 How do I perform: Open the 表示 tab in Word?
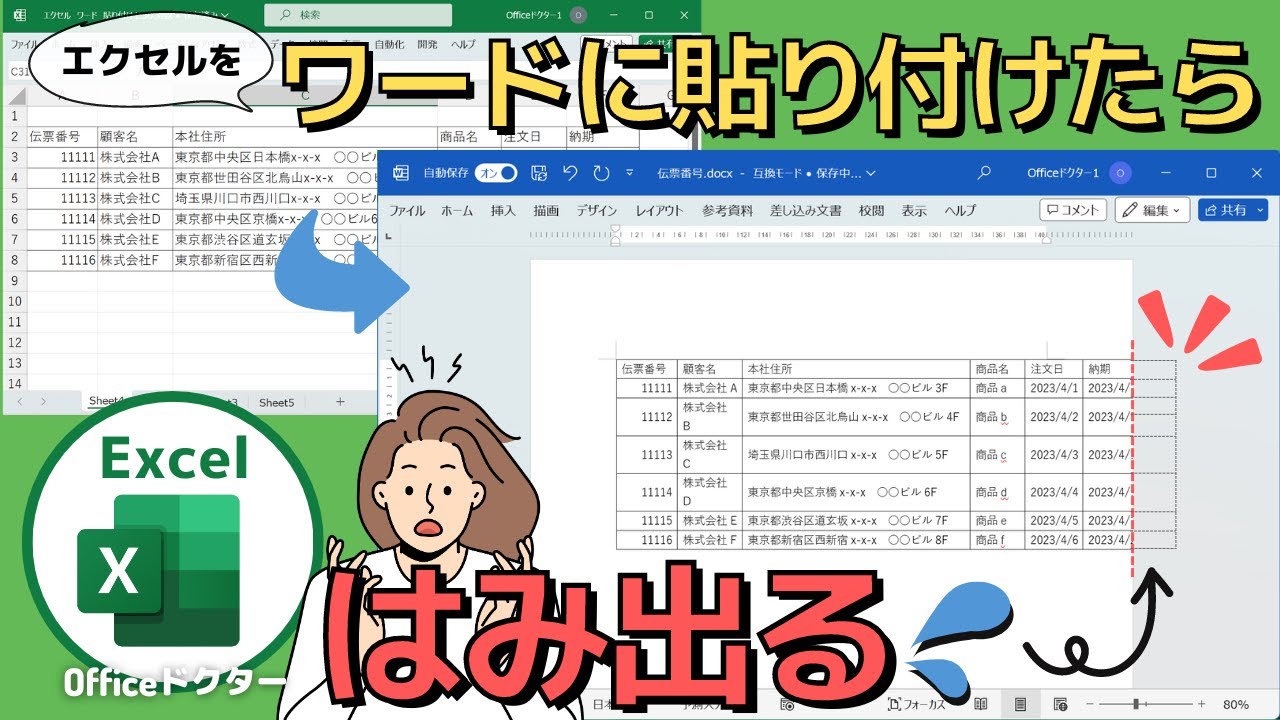click(914, 211)
